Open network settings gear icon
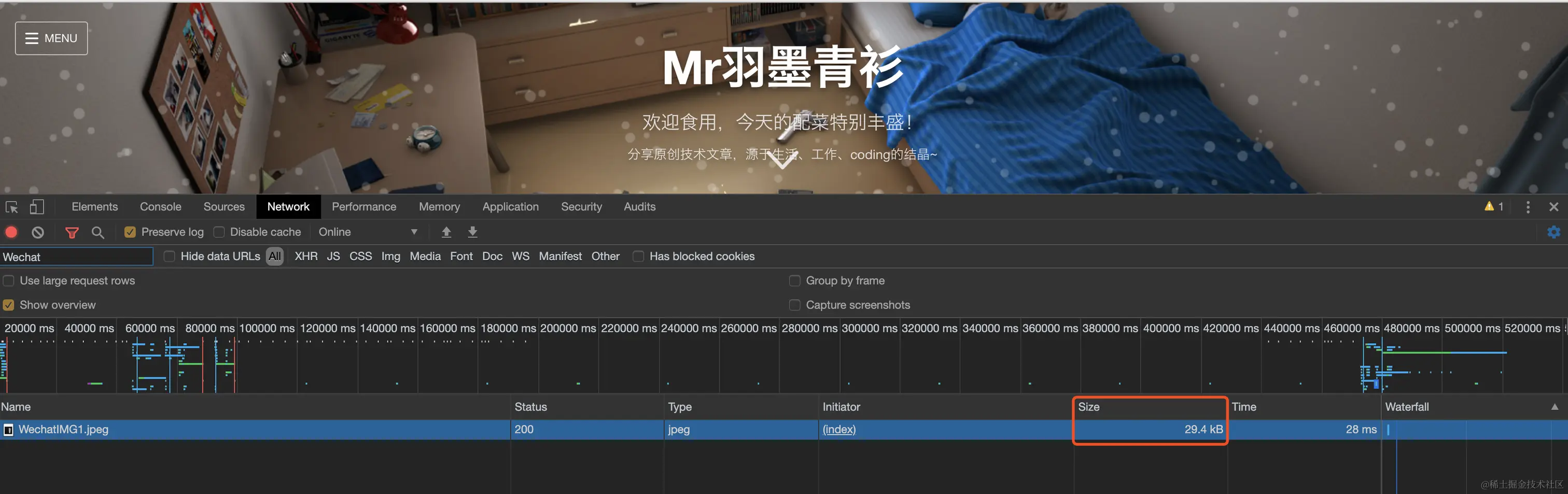 click(1554, 232)
